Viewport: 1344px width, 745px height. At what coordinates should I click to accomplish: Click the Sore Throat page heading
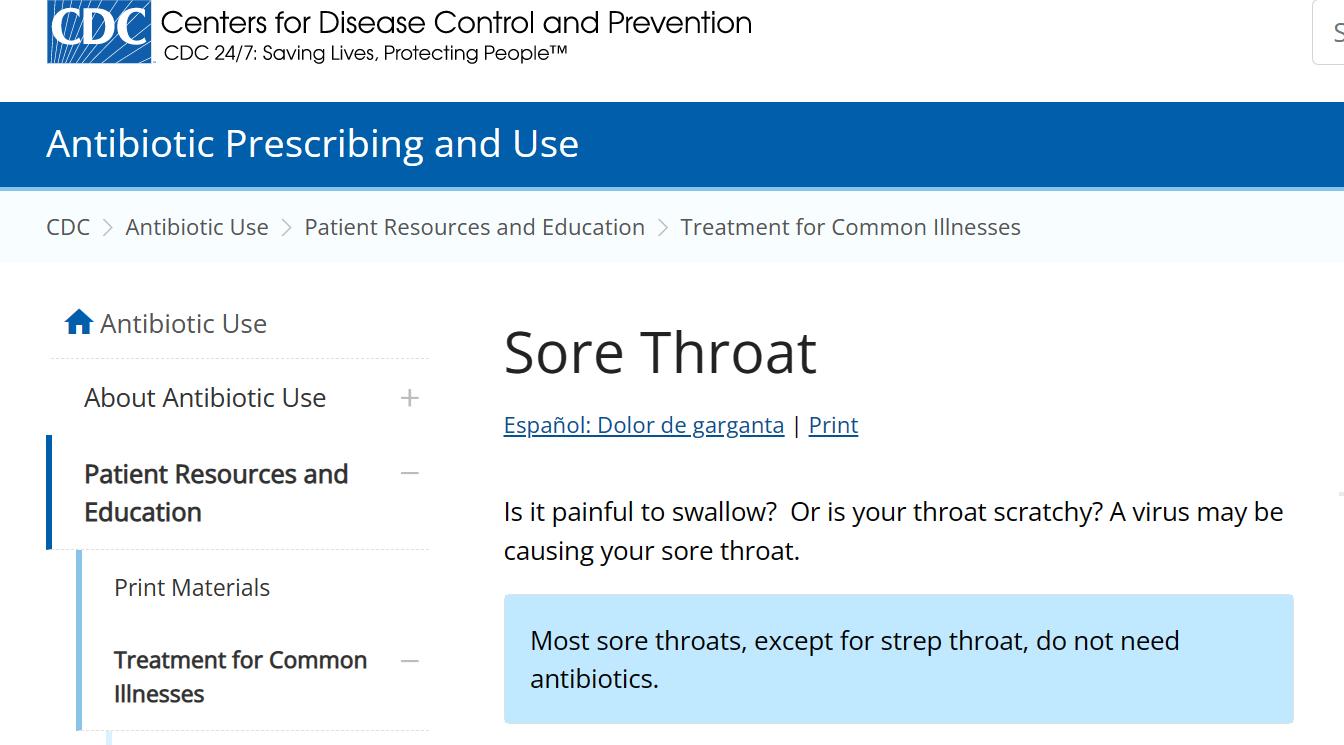660,352
